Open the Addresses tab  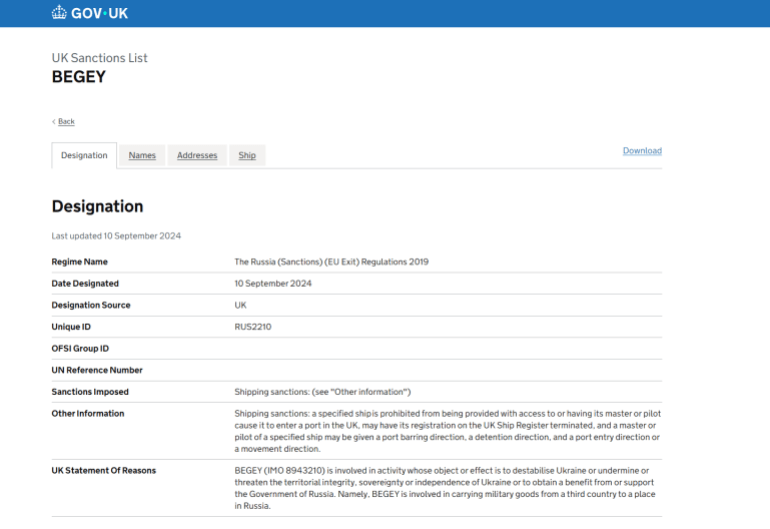click(197, 155)
